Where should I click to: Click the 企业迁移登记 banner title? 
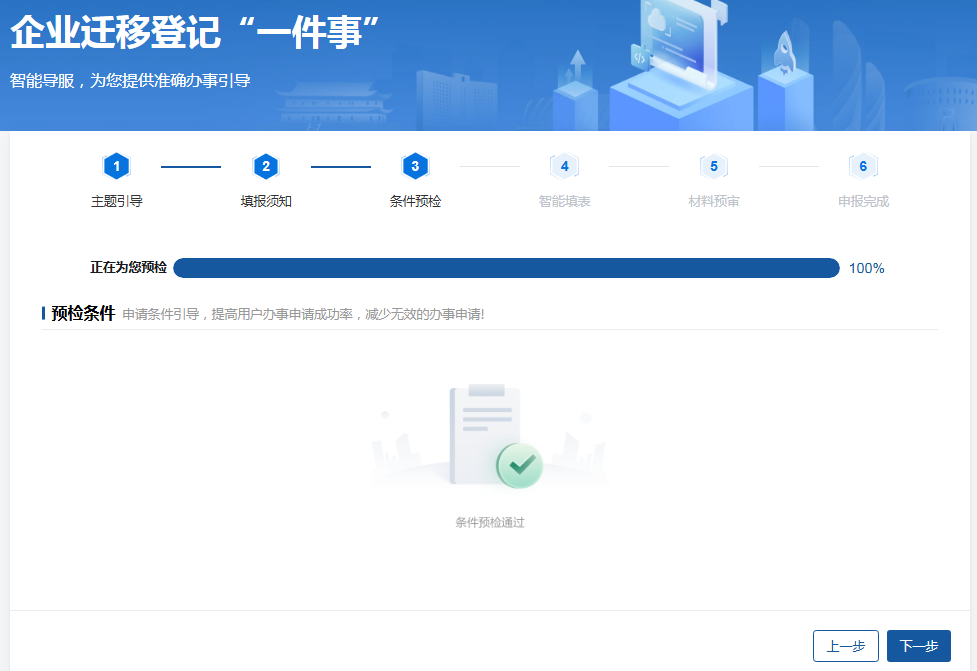(195, 32)
